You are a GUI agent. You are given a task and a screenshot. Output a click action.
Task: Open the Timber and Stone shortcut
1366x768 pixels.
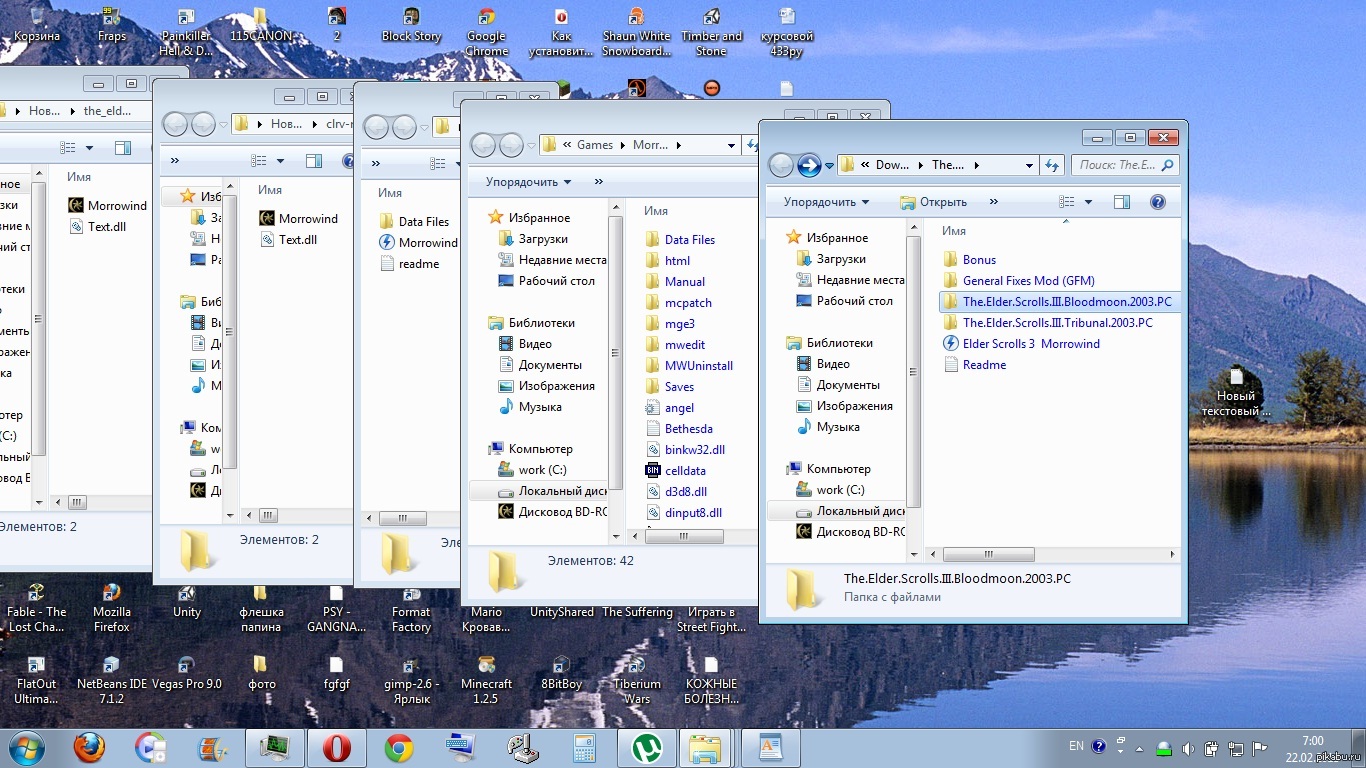712,32
